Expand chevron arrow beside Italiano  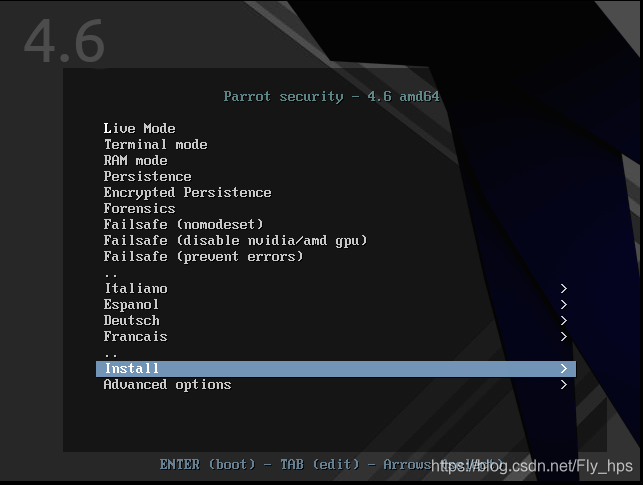(x=564, y=289)
